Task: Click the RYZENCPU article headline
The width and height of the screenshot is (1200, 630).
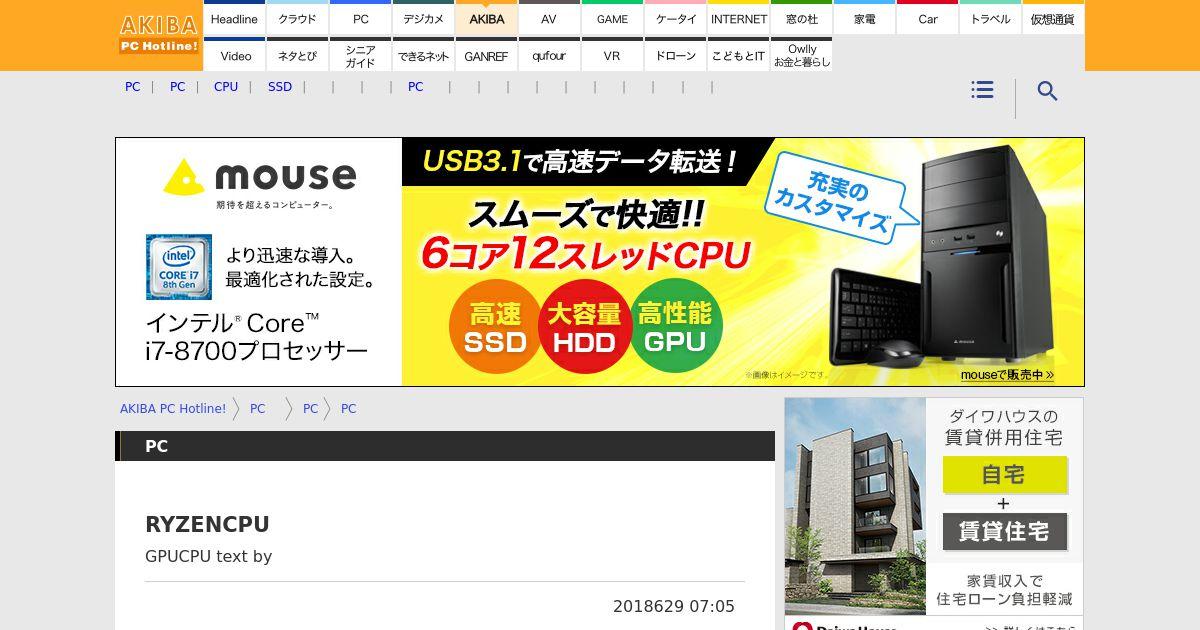Action: [x=207, y=525]
